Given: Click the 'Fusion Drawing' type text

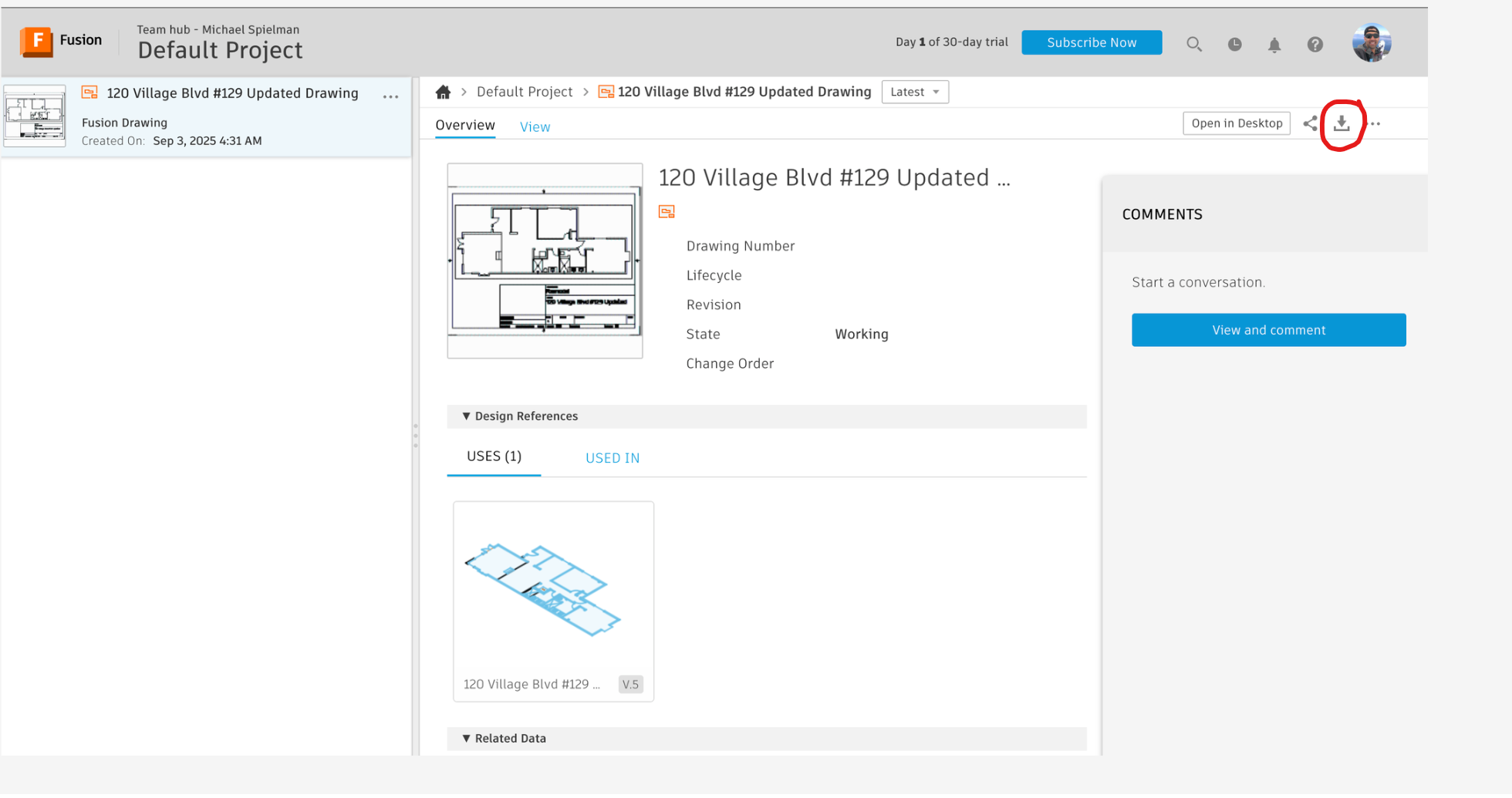Looking at the screenshot, I should point(124,123).
